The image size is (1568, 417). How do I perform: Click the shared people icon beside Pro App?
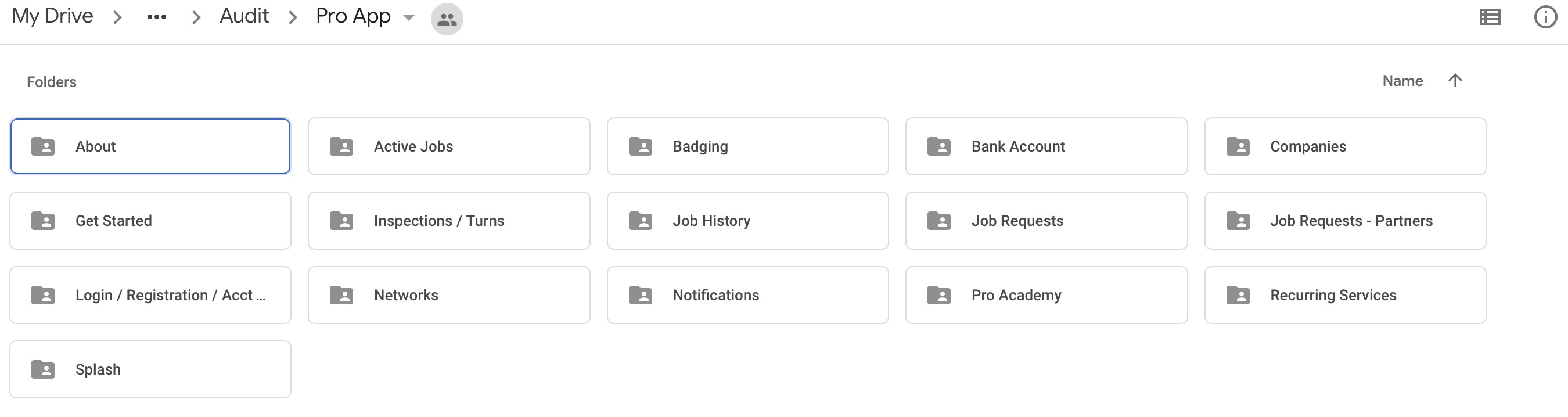pos(447,20)
